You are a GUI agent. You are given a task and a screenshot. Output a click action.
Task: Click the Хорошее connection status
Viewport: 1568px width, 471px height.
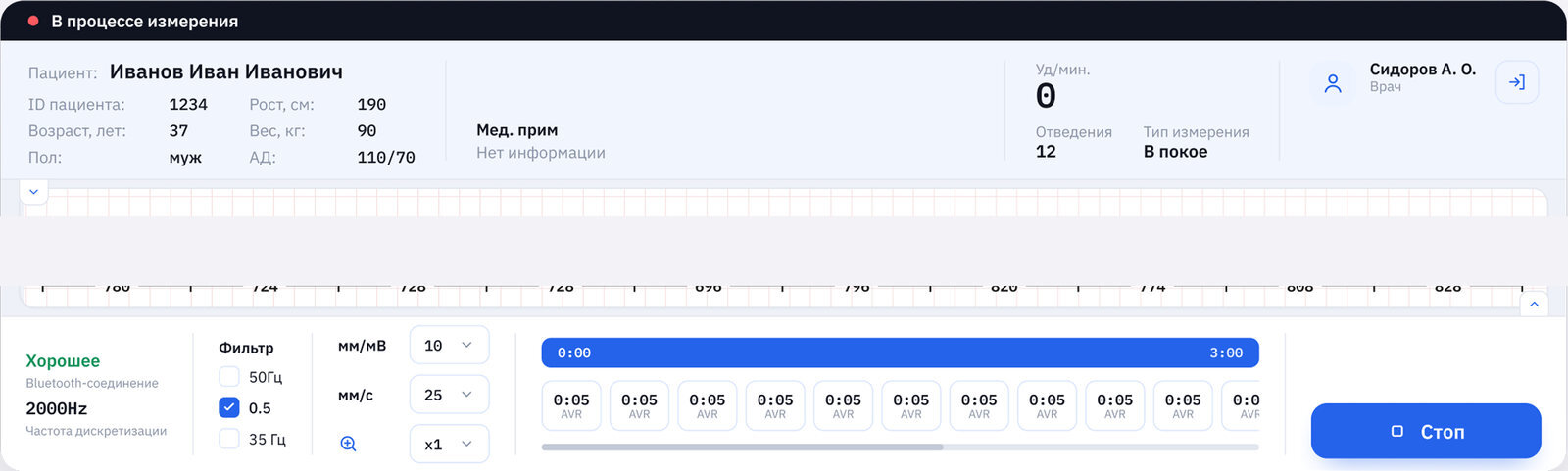(63, 361)
